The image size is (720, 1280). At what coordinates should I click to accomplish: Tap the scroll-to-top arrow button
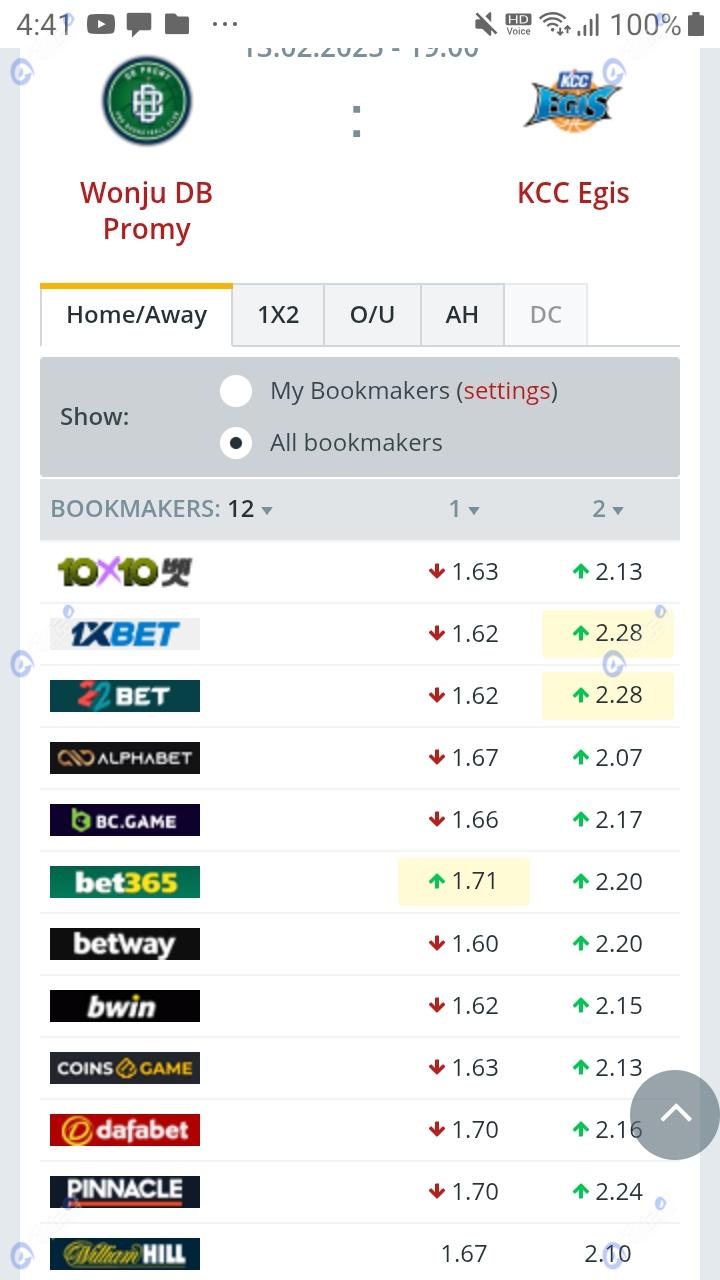click(675, 1114)
